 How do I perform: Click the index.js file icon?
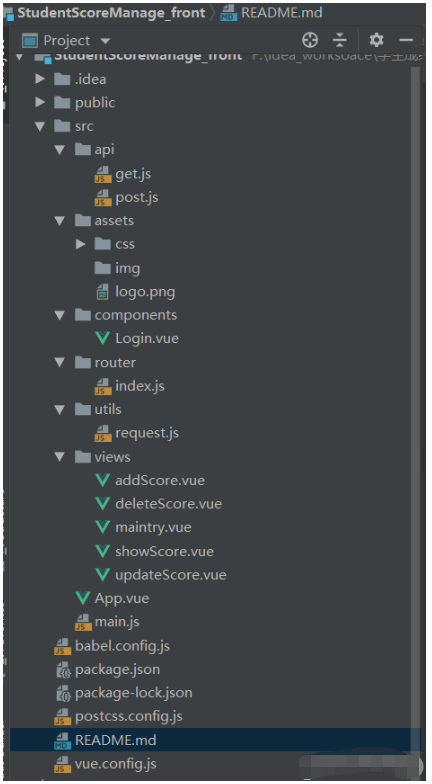click(103, 386)
